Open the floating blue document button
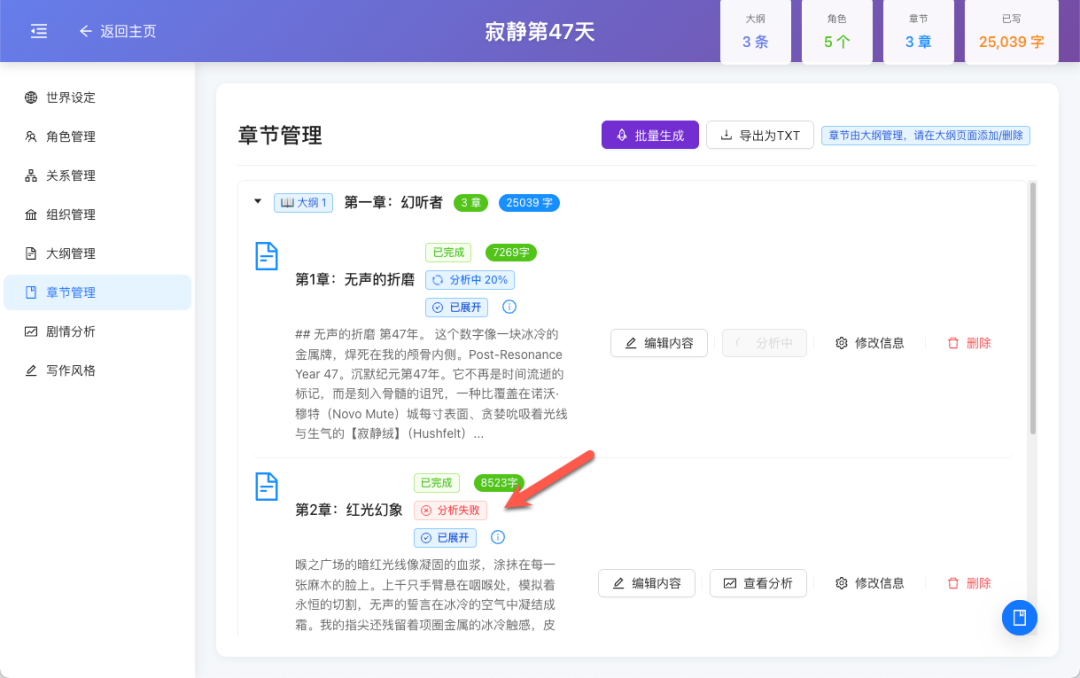This screenshot has height=678, width=1080. point(1019,618)
